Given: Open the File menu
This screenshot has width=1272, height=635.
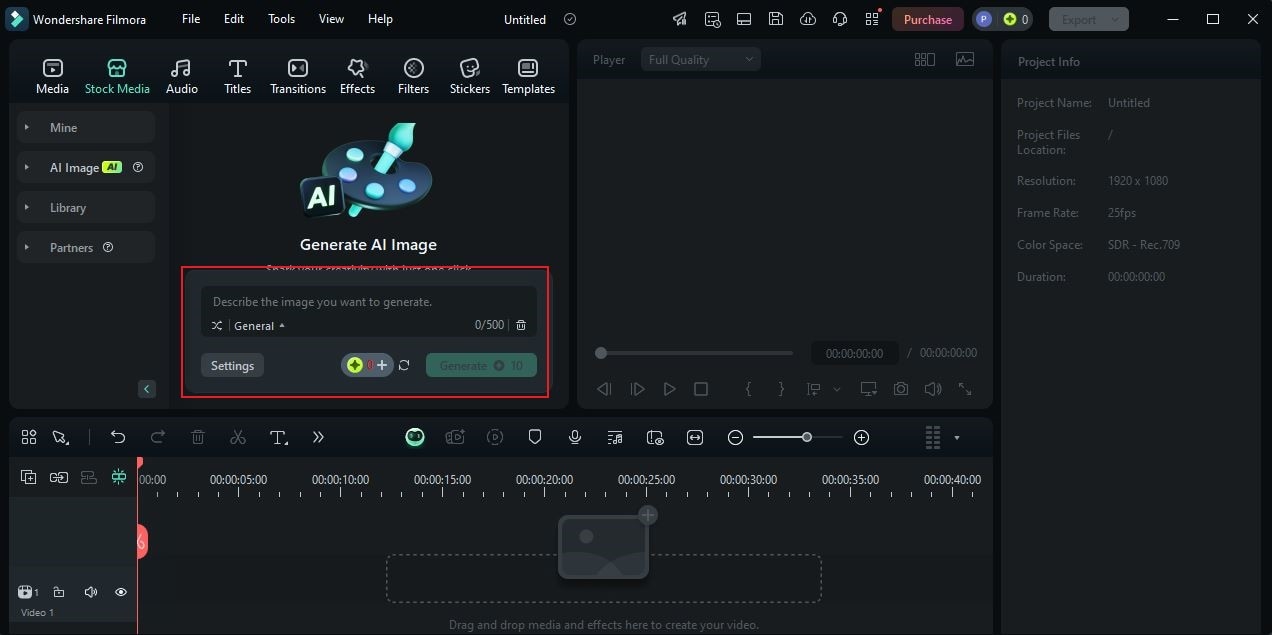Looking at the screenshot, I should (x=191, y=19).
